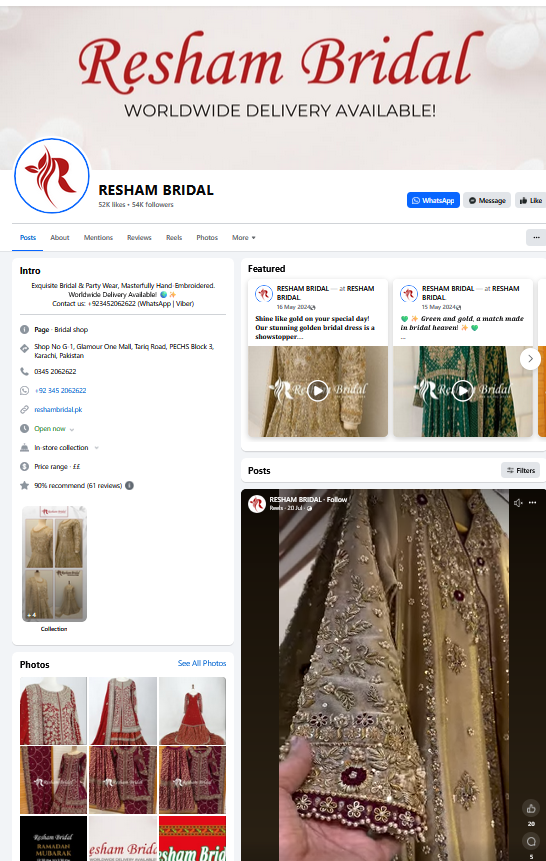
Task: Click the link icon beside reshambridal.pk
Action: coord(24,410)
